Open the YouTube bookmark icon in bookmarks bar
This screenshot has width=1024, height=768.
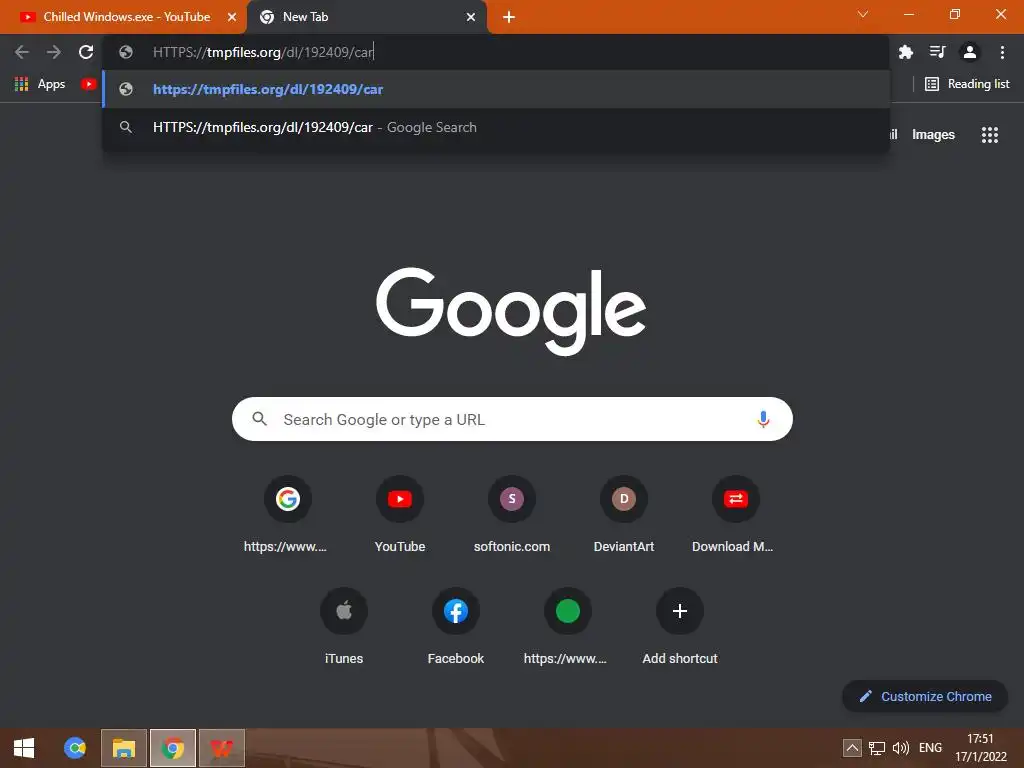point(88,84)
